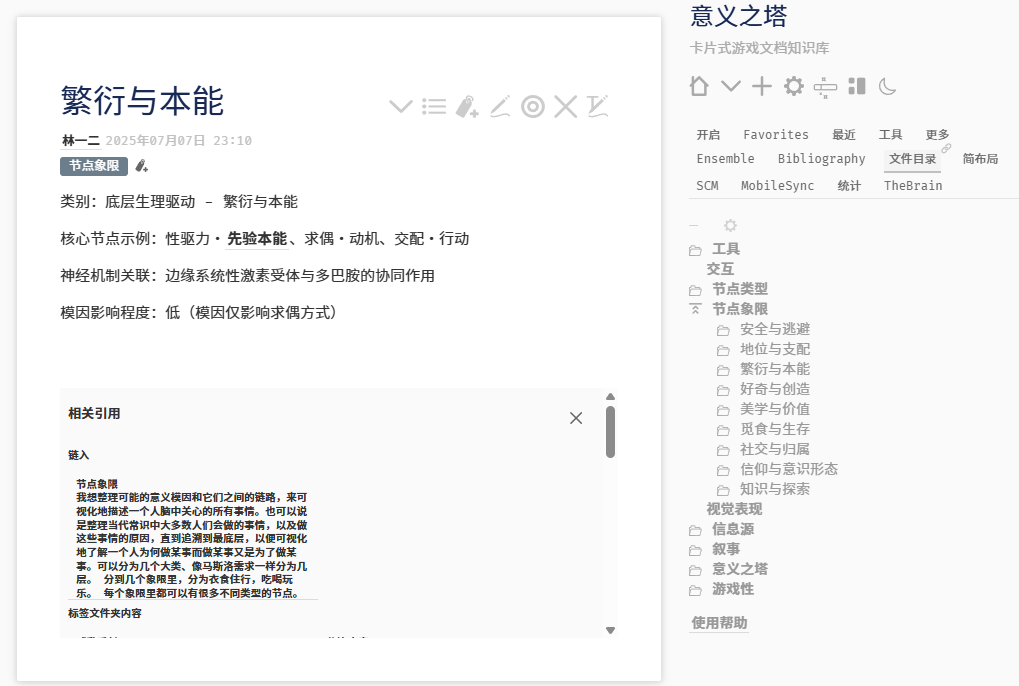
Task: Open the 游戏性 folder label in tree
Action: pyautogui.click(x=733, y=589)
